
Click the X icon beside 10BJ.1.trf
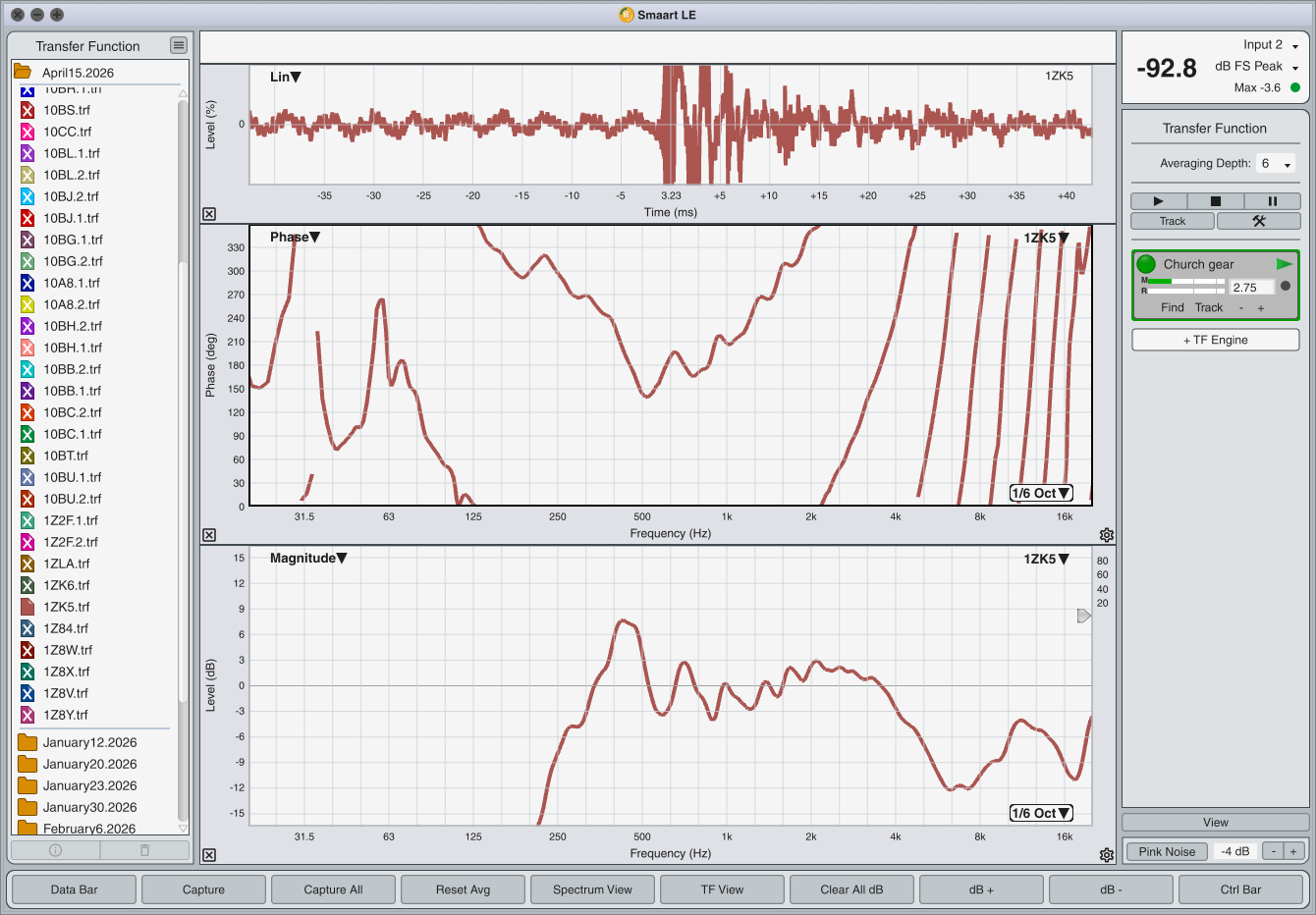(27, 218)
